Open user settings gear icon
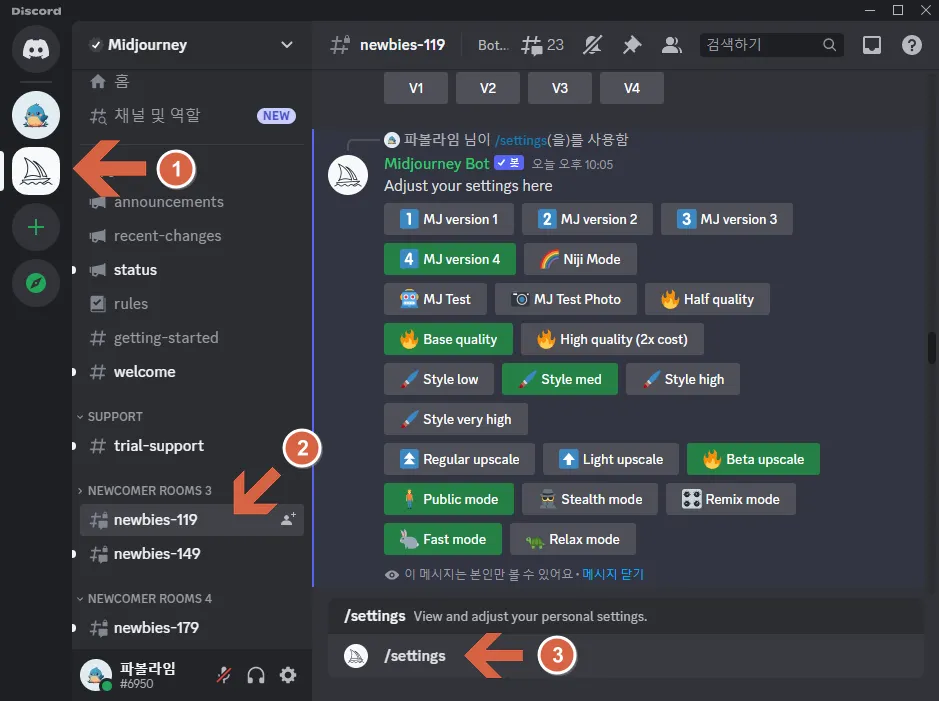The width and height of the screenshot is (939, 701). tap(288, 675)
